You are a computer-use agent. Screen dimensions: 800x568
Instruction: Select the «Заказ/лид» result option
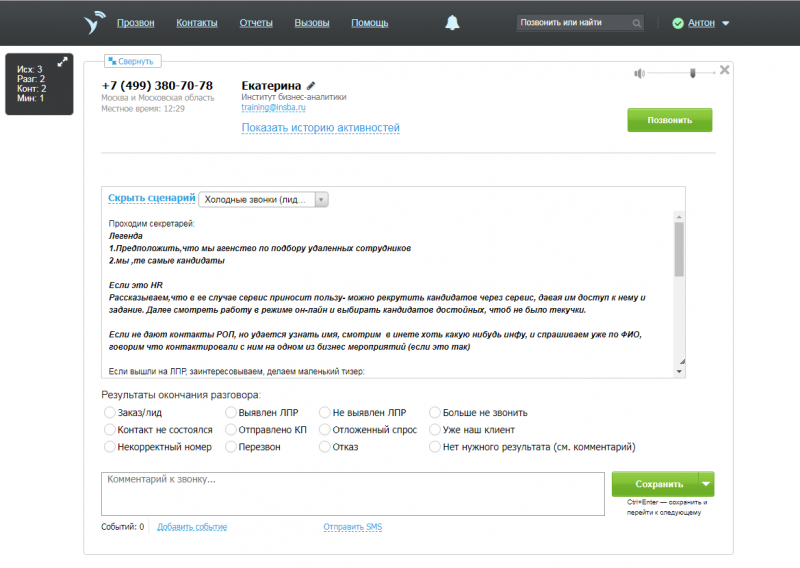109,412
